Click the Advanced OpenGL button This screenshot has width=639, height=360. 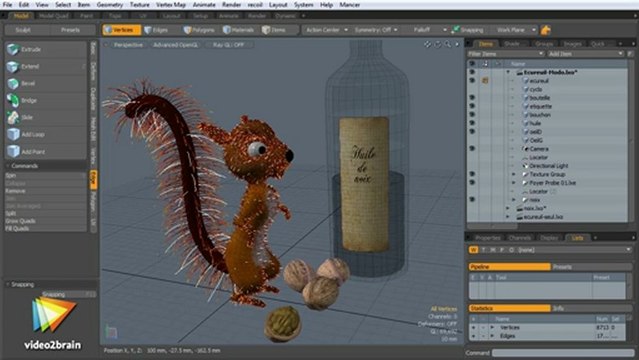175,45
